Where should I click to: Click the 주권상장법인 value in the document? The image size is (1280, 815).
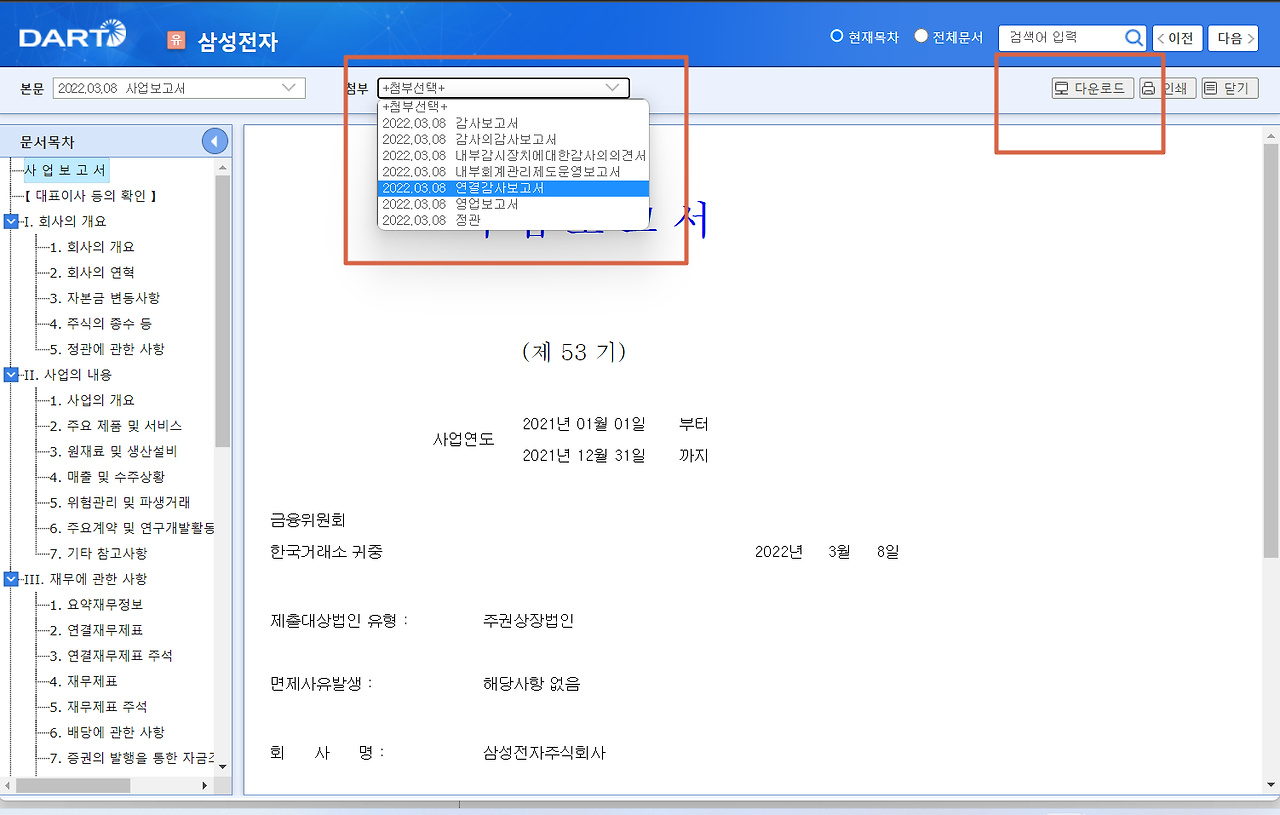click(528, 620)
